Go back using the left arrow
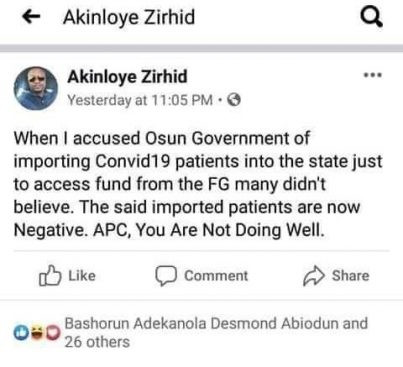403x367 pixels. [x=31, y=16]
